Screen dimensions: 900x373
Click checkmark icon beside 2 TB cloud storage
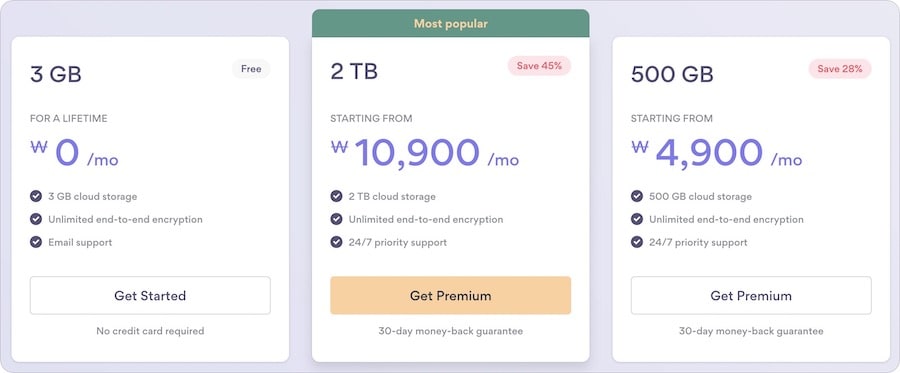336,196
